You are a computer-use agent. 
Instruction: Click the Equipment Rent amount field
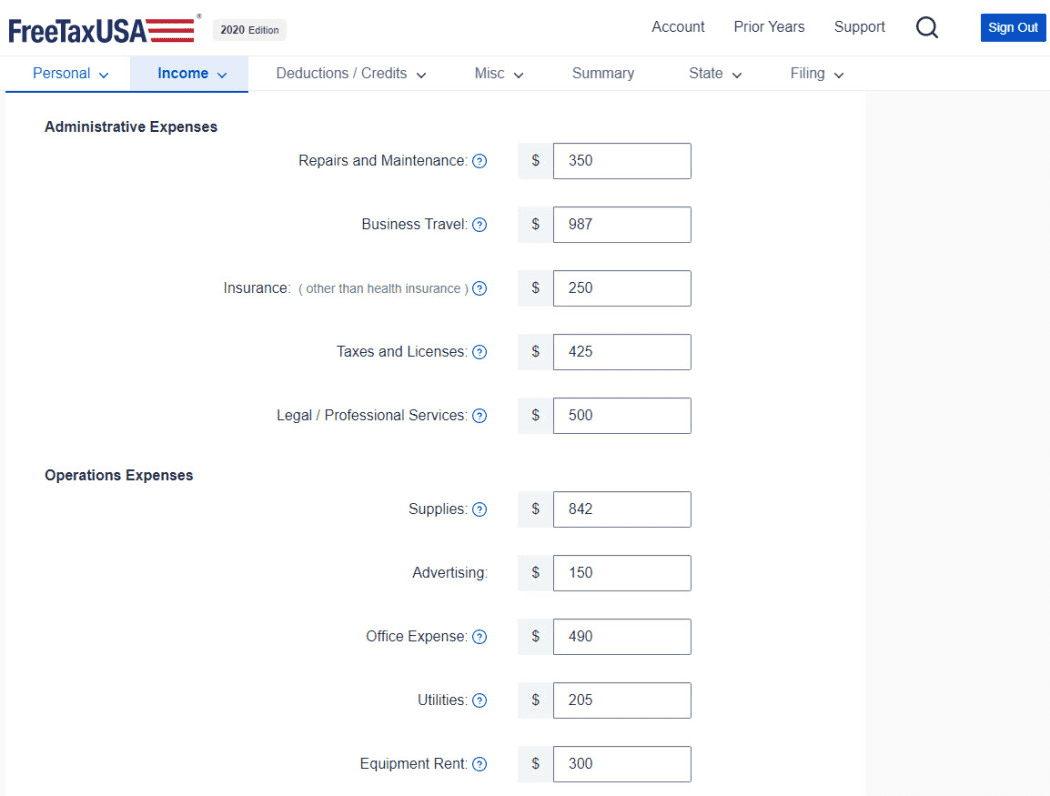point(622,763)
